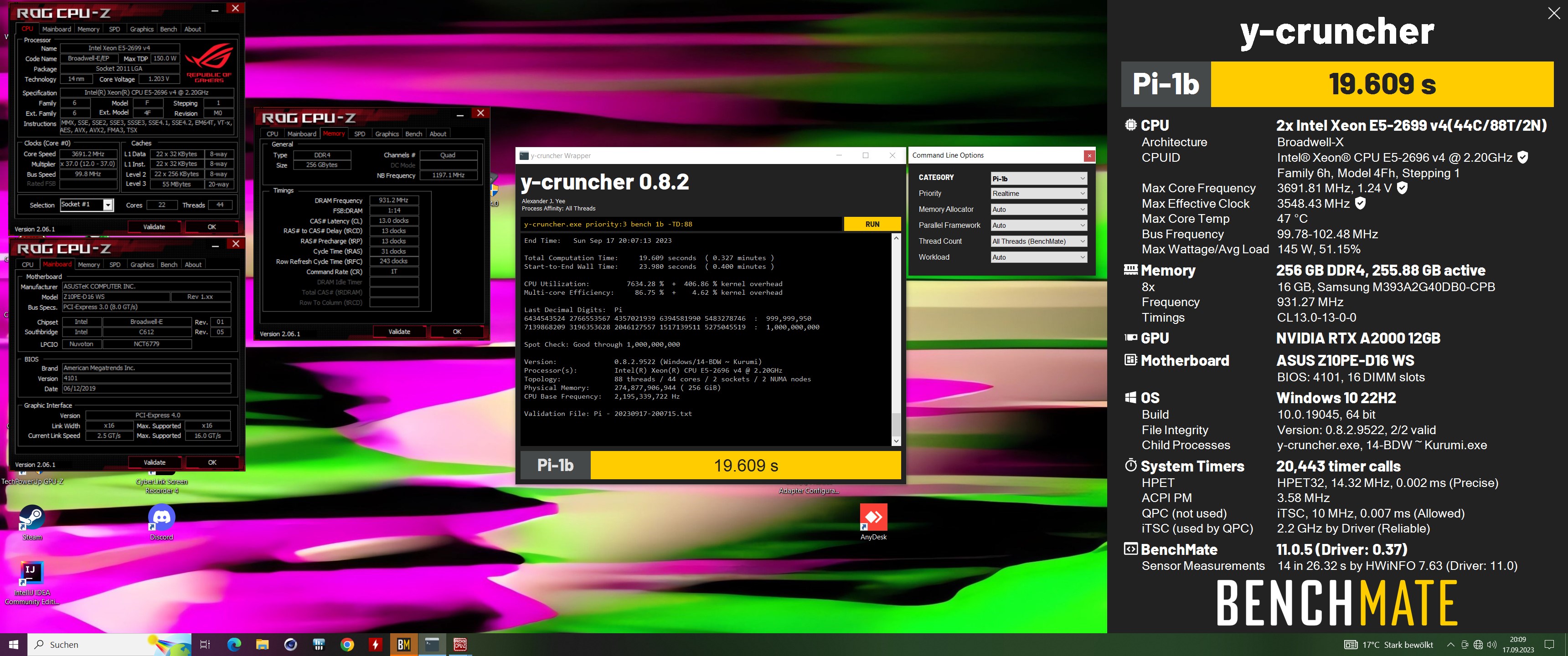Click the y-cruncher output scrollbar up arrow
The width and height of the screenshot is (1568, 656).
pyautogui.click(x=896, y=239)
